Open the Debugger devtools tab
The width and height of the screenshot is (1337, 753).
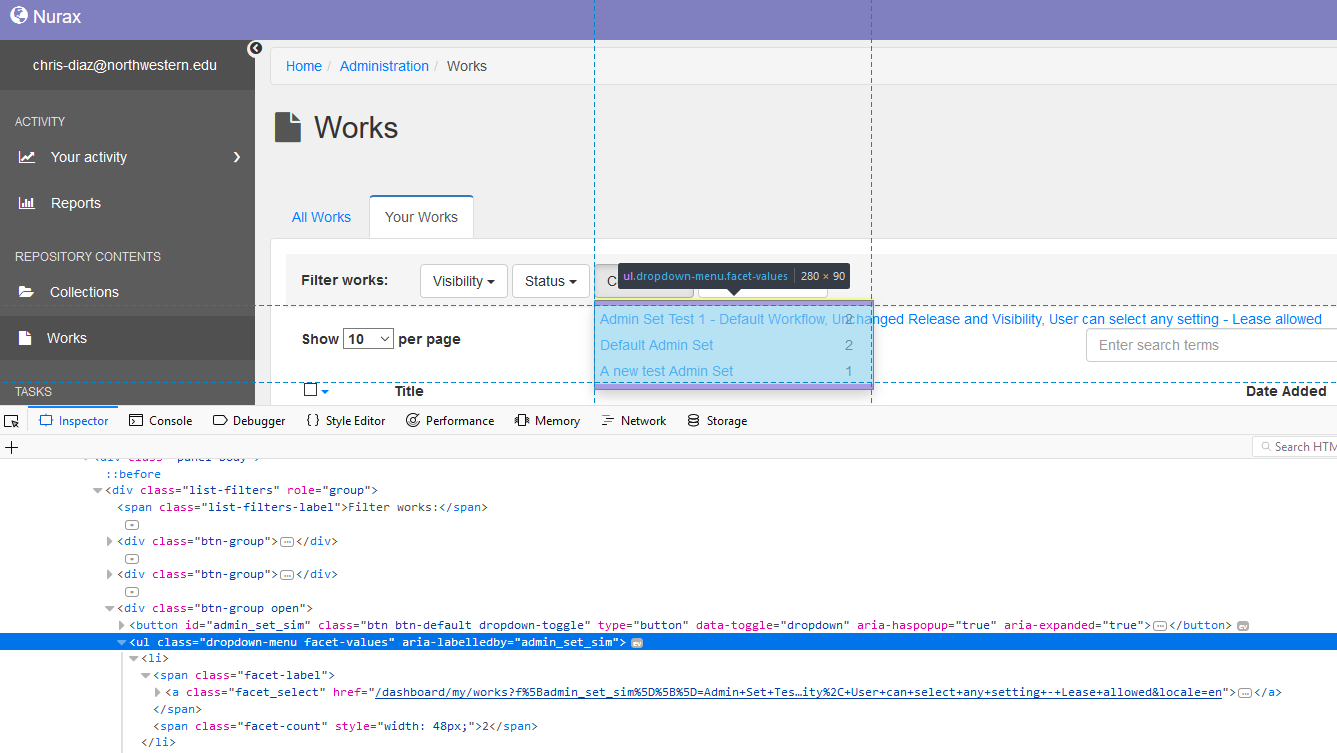click(x=249, y=421)
